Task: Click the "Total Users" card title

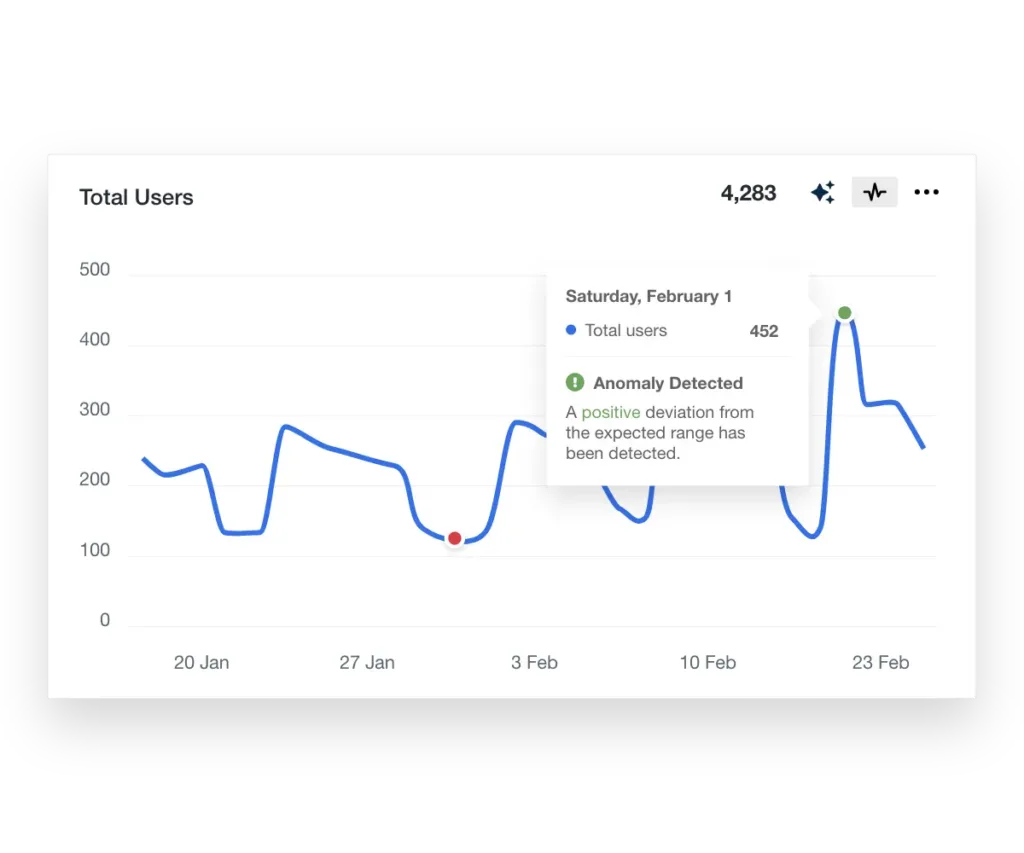Action: tap(136, 197)
